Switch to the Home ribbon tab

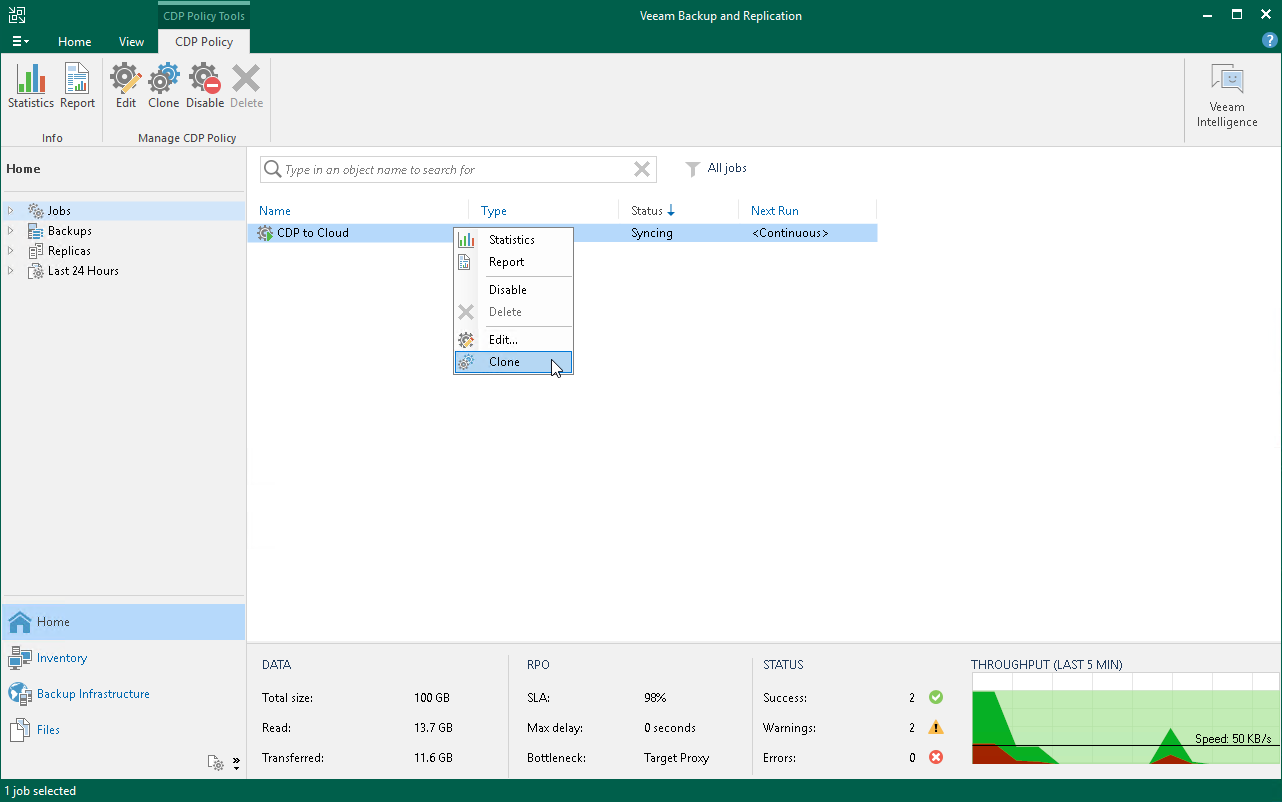(x=75, y=42)
